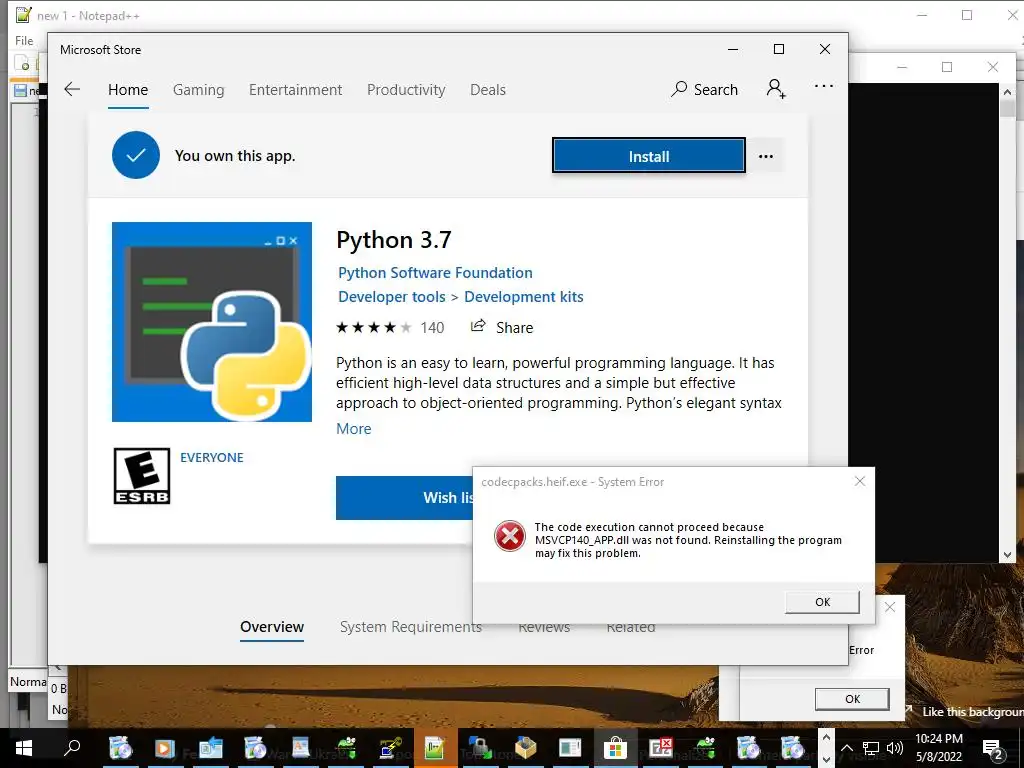This screenshot has height=768, width=1024.
Task: Click the Notepad++ title bar icon
Action: [x=24, y=14]
